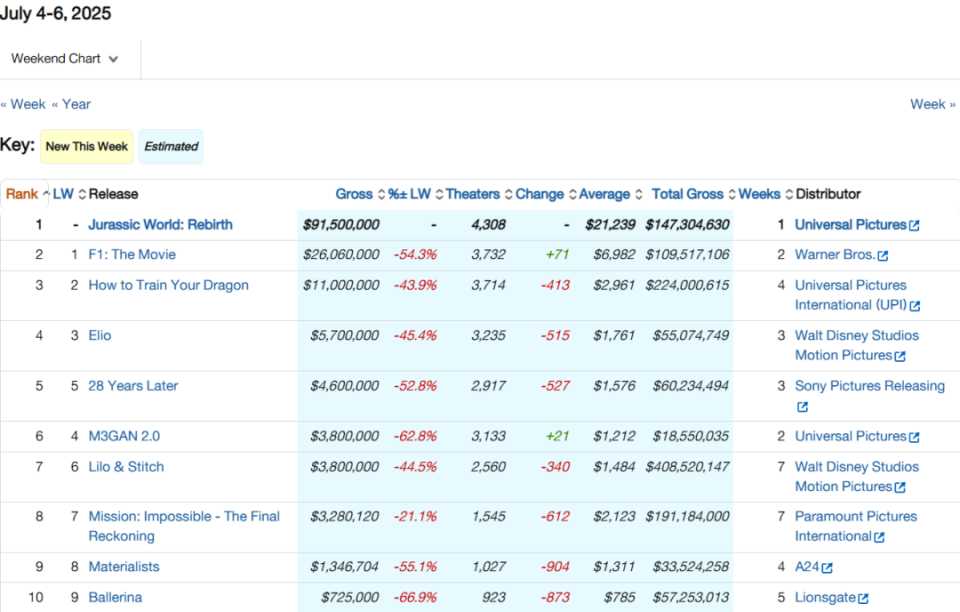Click the Jurassic World gross $91,500,000
This screenshot has height=612, width=960.
tap(341, 225)
